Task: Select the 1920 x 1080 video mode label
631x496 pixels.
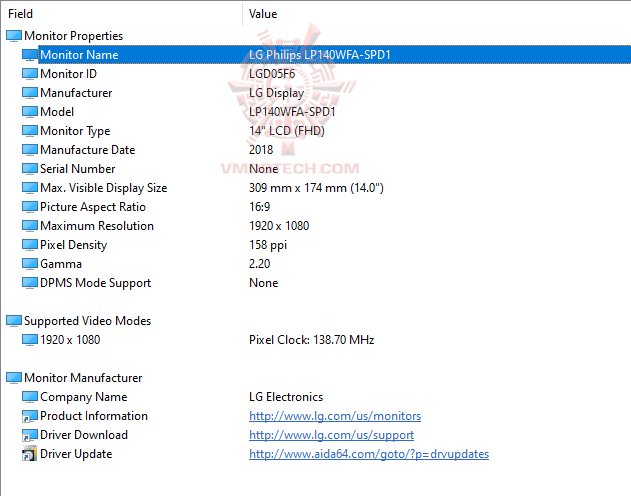Action: click(70, 340)
